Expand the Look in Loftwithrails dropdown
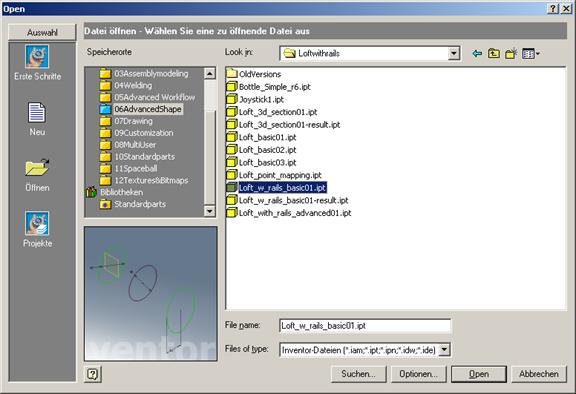 tap(454, 54)
